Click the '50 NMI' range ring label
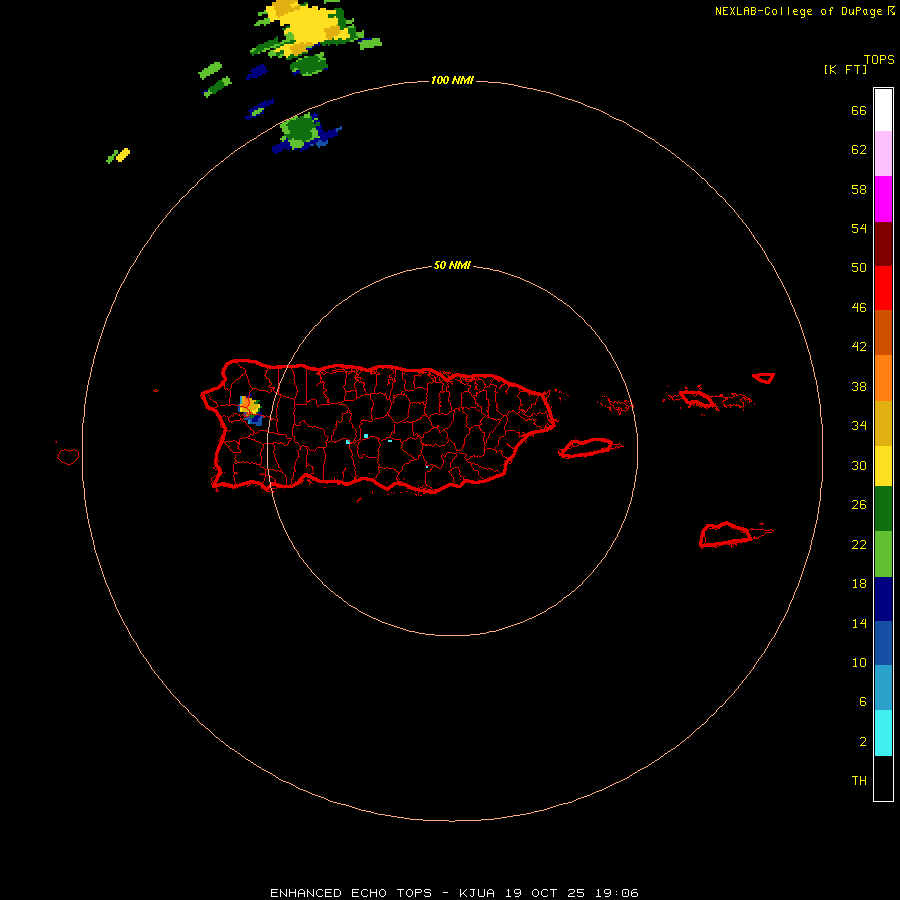Viewport: 900px width, 900px height. (452, 265)
